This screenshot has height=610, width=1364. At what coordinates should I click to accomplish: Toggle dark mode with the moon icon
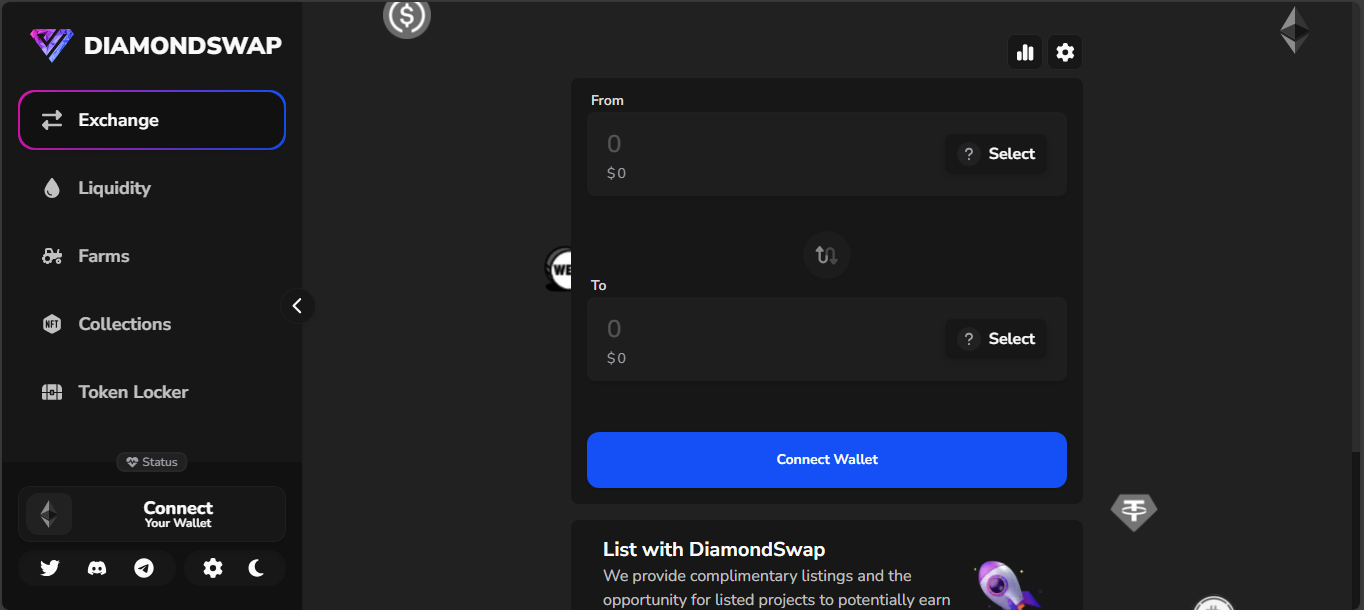click(257, 568)
